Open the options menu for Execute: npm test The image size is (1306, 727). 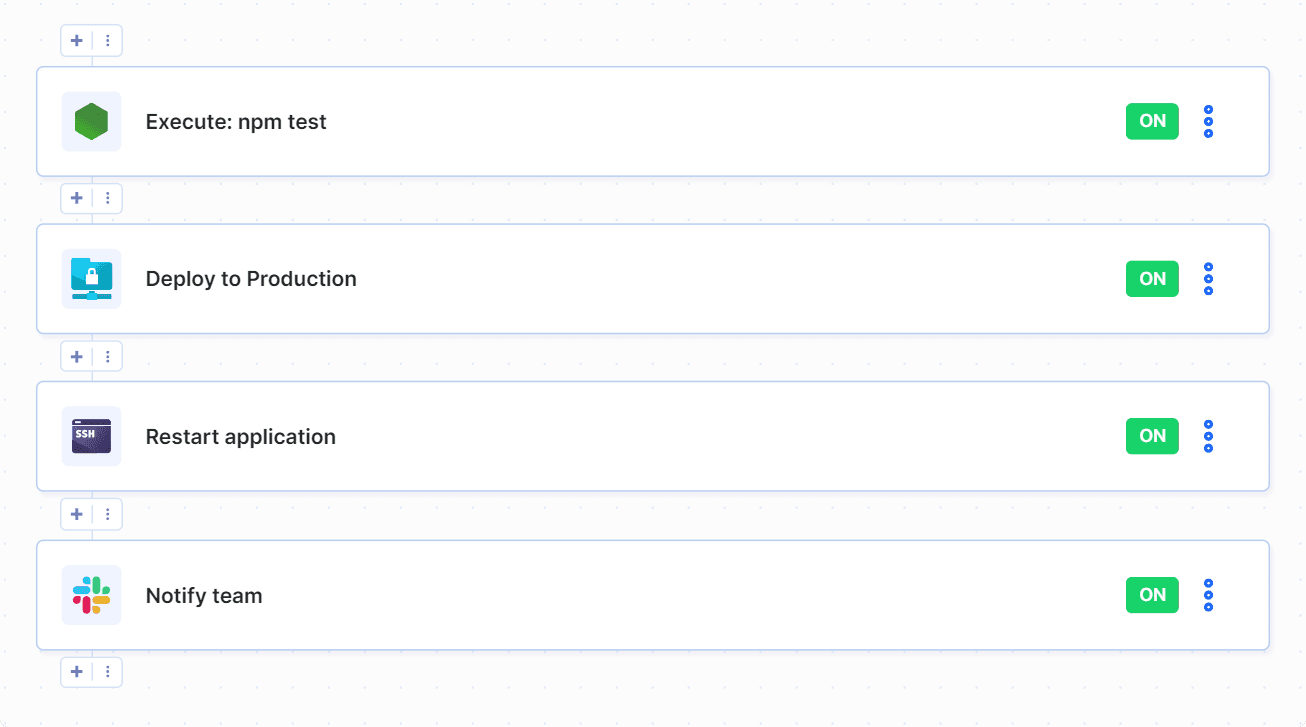[1208, 121]
